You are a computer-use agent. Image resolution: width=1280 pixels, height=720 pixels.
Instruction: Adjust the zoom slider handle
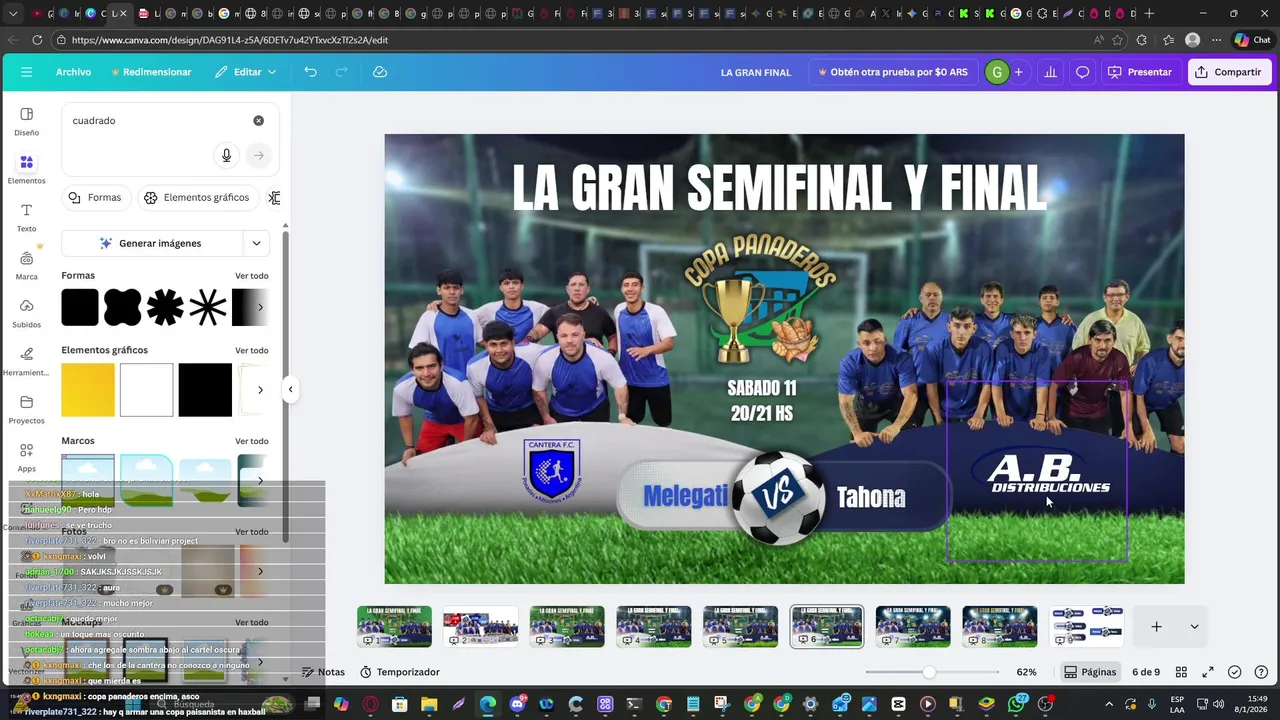929,672
